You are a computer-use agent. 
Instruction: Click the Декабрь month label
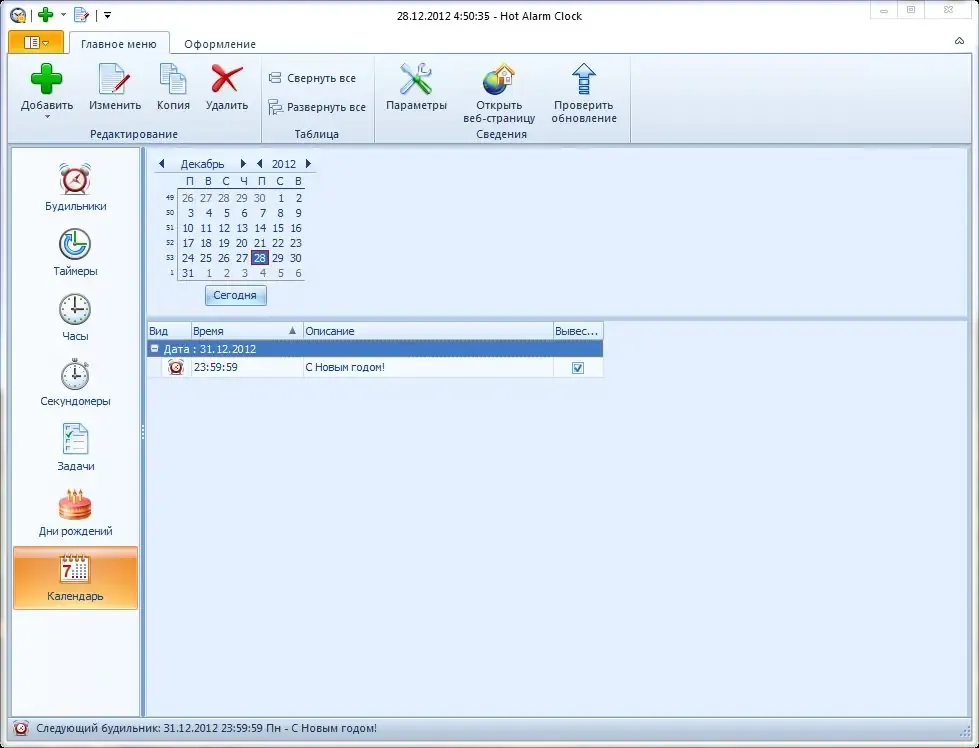tap(202, 164)
